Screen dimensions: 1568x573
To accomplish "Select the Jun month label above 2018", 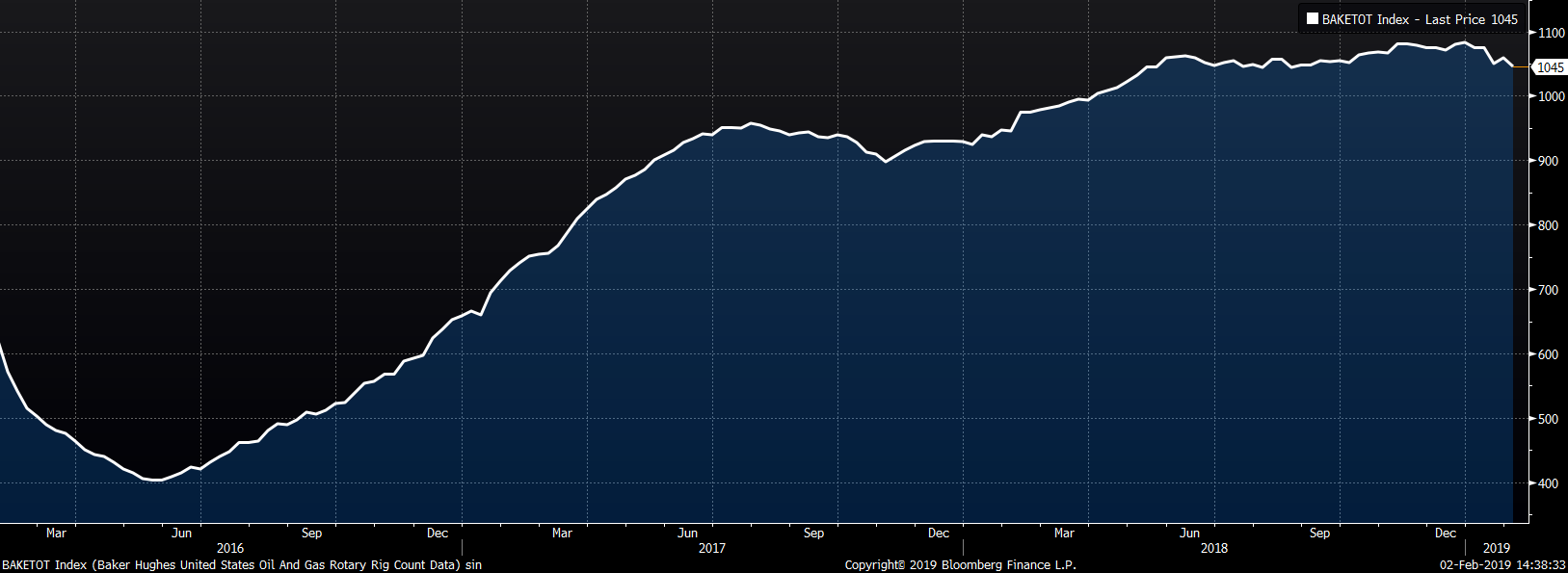I will tap(1190, 533).
